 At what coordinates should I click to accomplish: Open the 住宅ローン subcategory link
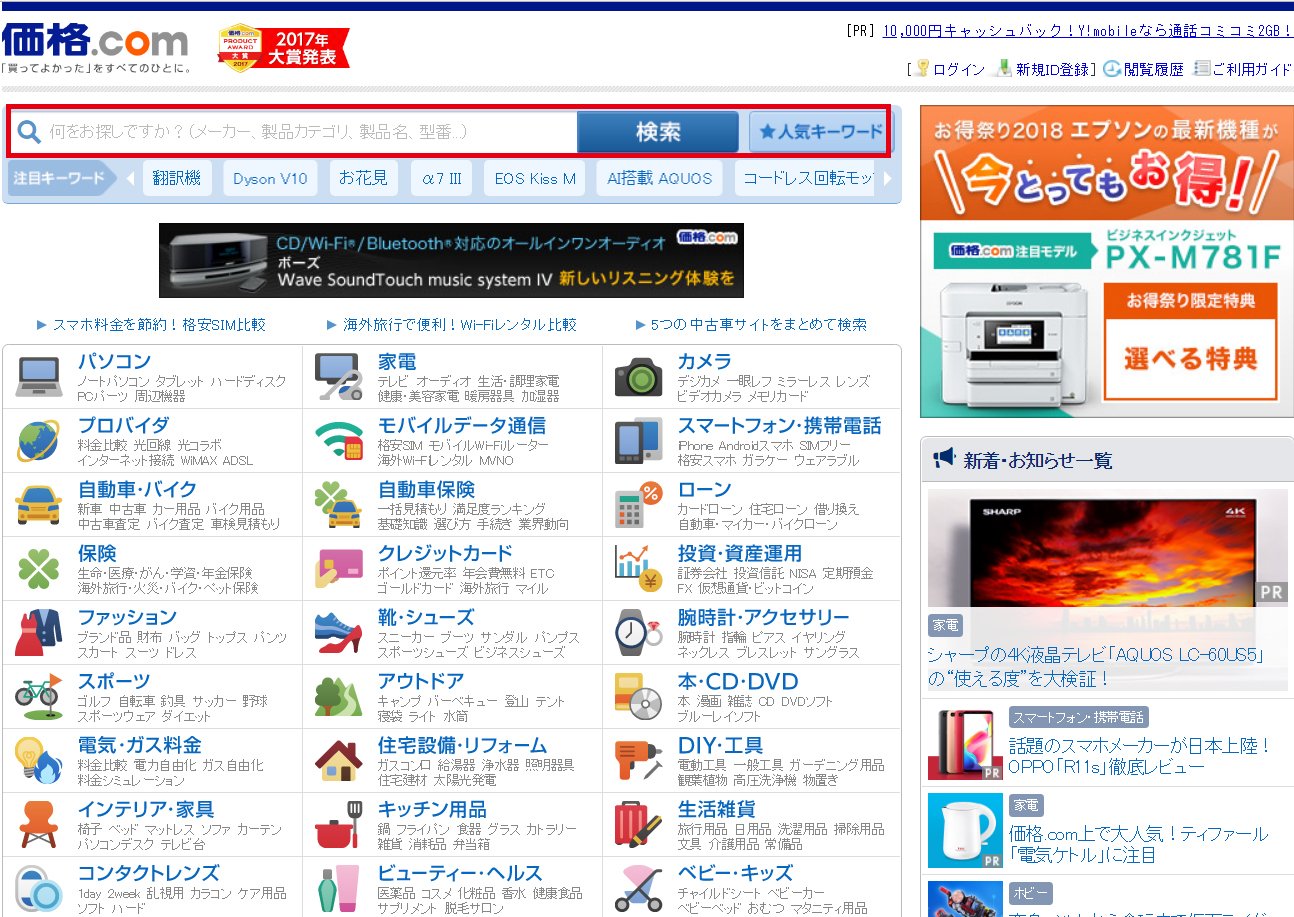pos(779,509)
